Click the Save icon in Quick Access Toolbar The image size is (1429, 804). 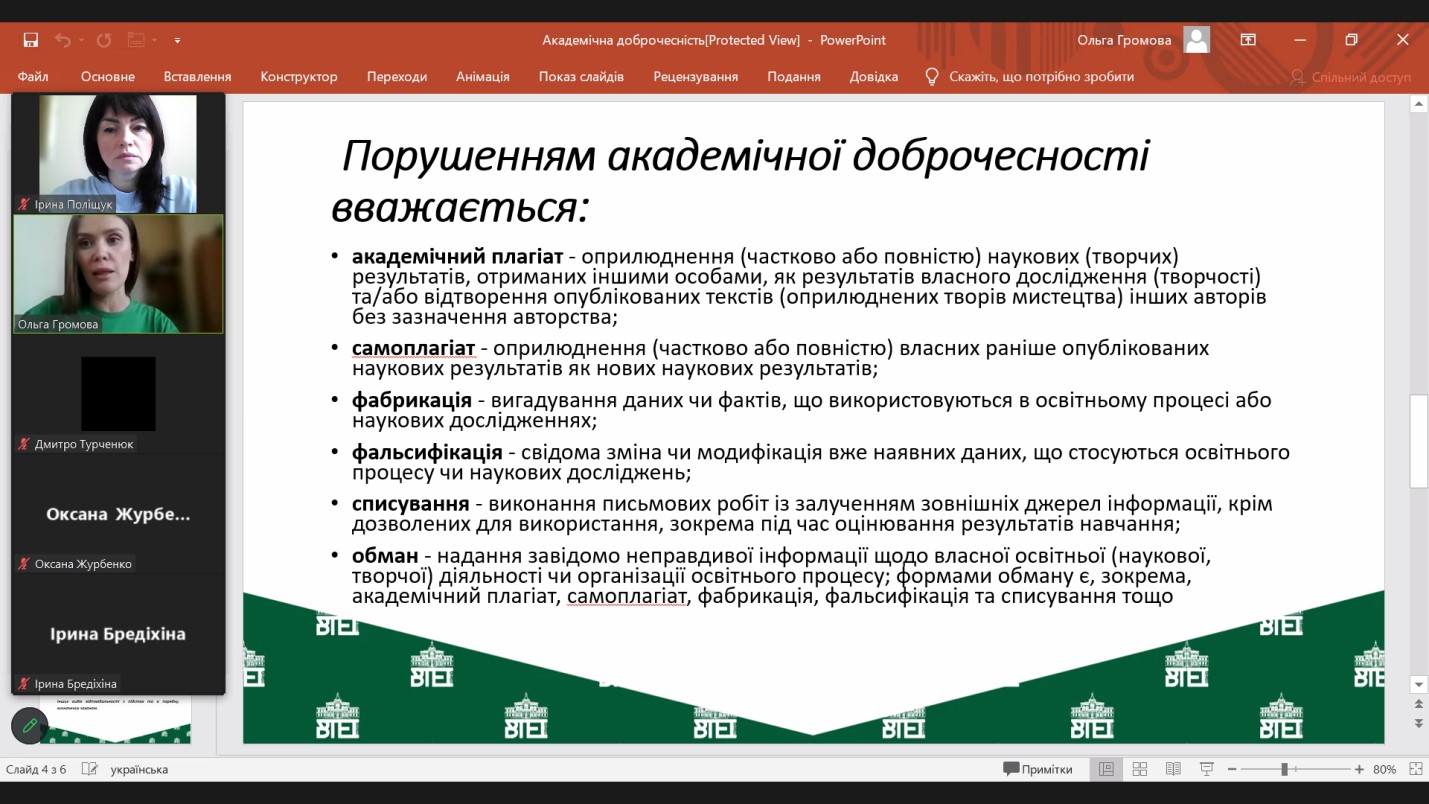tap(31, 40)
